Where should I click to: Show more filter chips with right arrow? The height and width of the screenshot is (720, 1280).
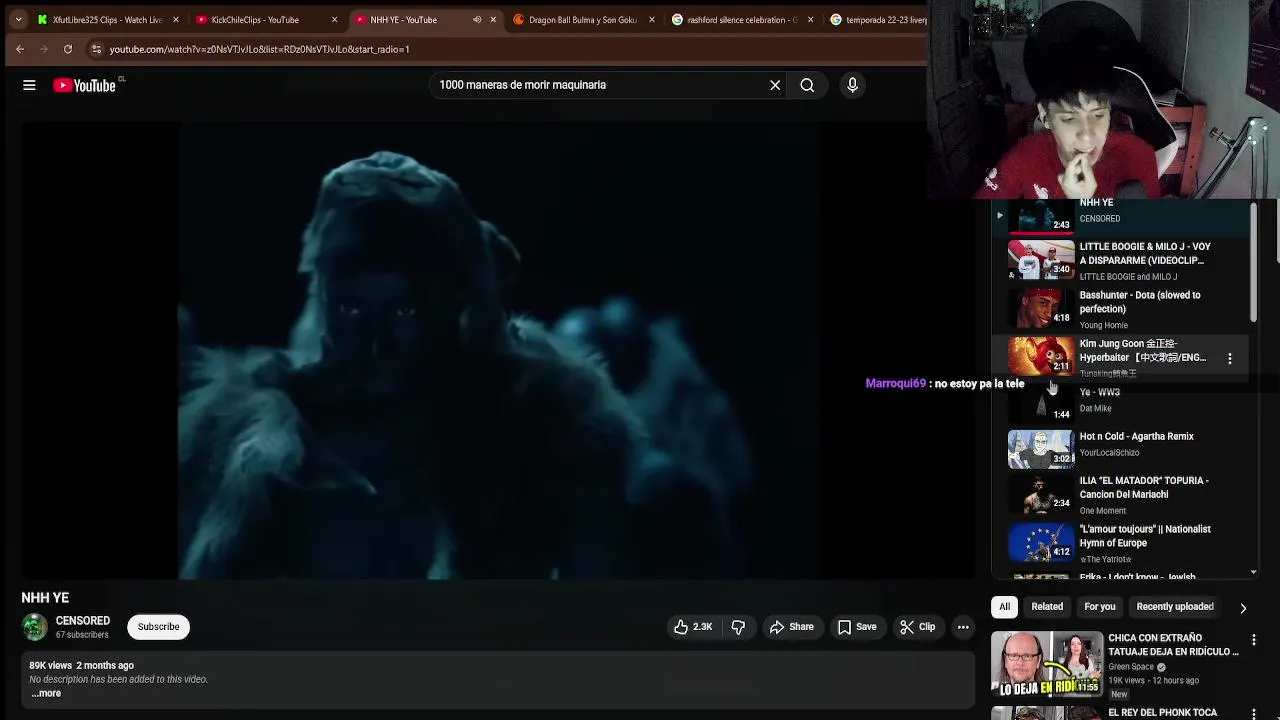pyautogui.click(x=1243, y=608)
